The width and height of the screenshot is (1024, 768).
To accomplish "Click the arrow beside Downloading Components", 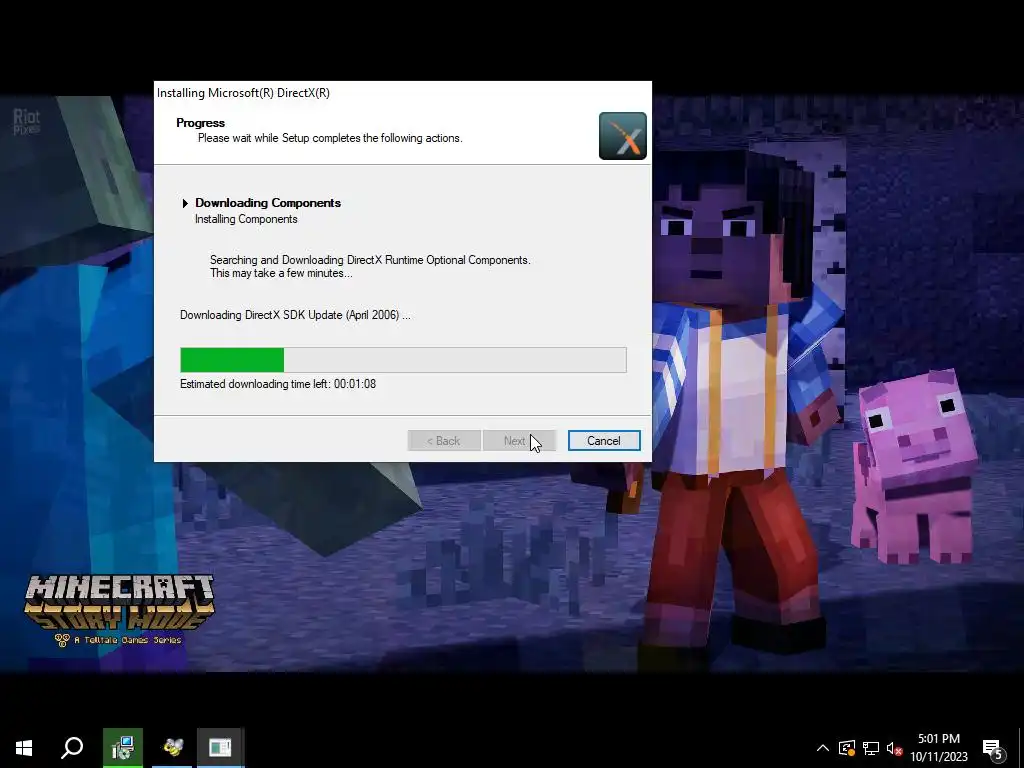I will [x=185, y=203].
